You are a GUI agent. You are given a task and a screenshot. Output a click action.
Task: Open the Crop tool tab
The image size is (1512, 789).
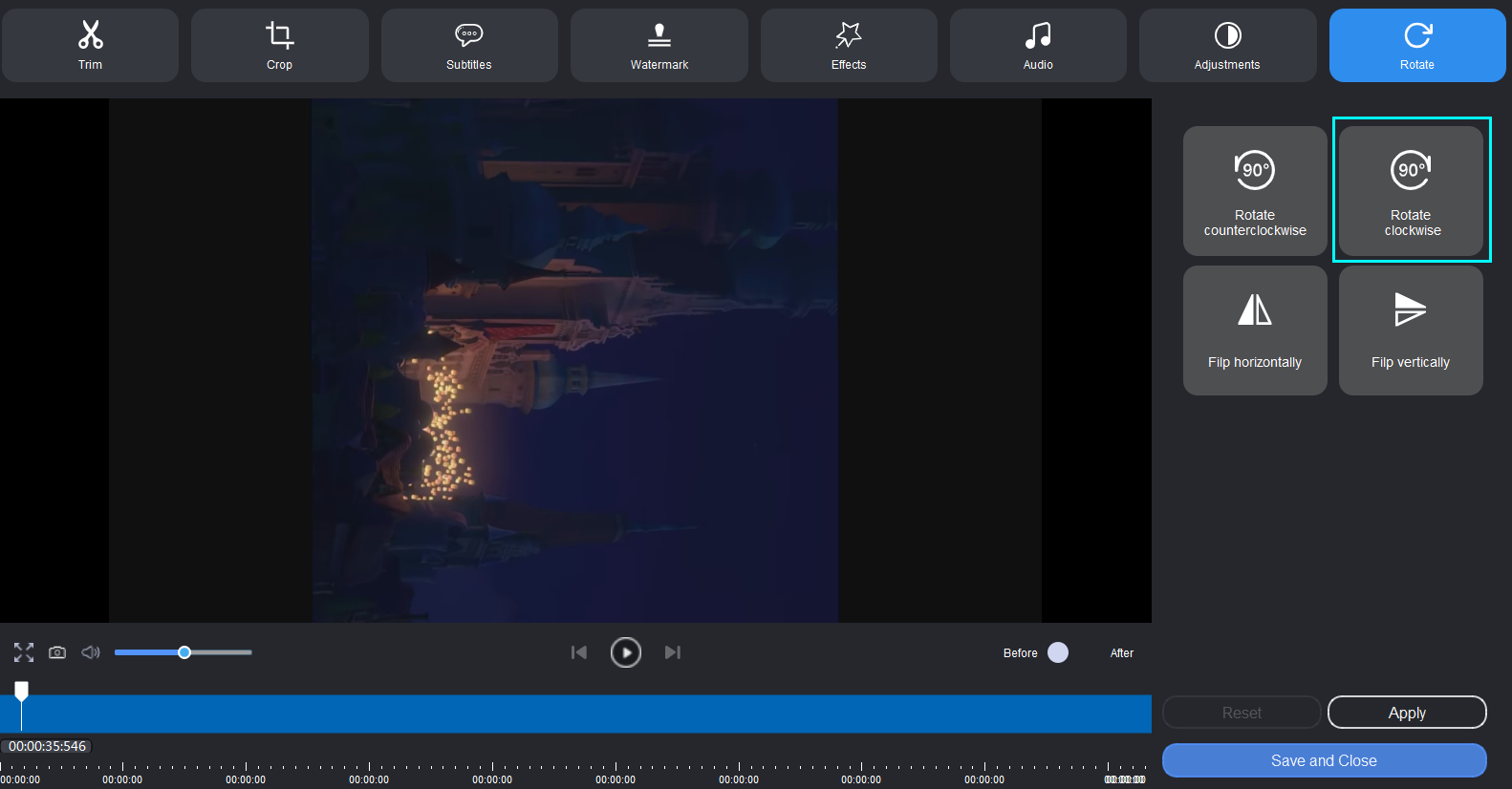pyautogui.click(x=280, y=45)
